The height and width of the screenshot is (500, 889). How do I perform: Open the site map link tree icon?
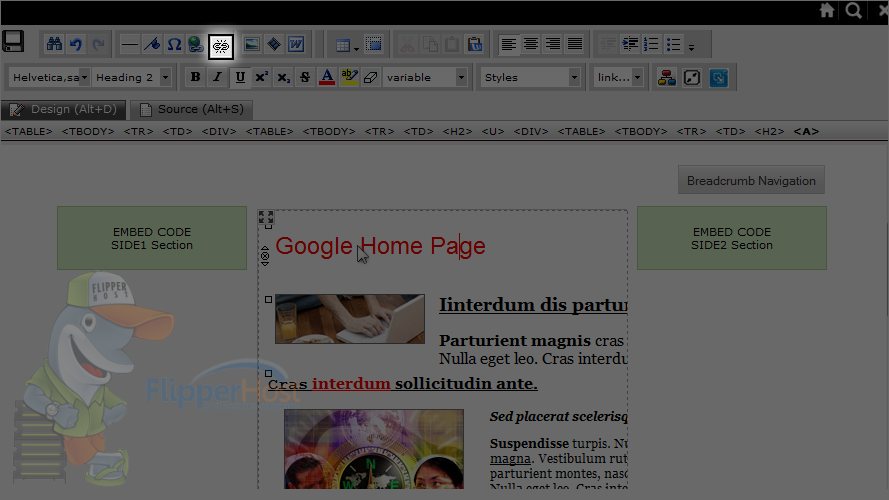[x=666, y=77]
